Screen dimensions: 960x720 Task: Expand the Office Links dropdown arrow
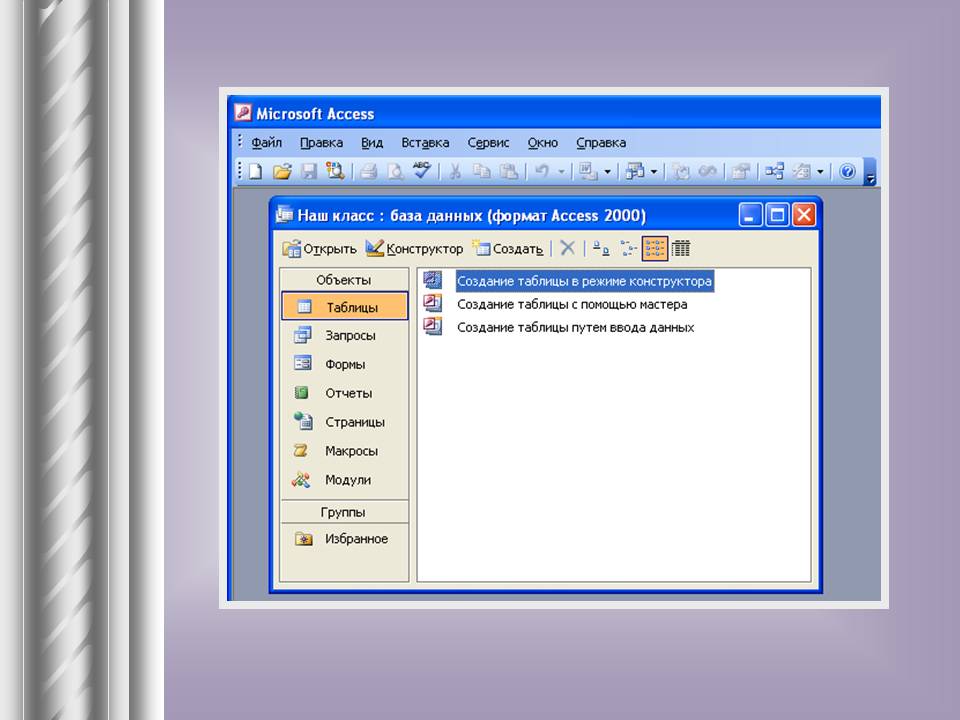pyautogui.click(x=607, y=172)
